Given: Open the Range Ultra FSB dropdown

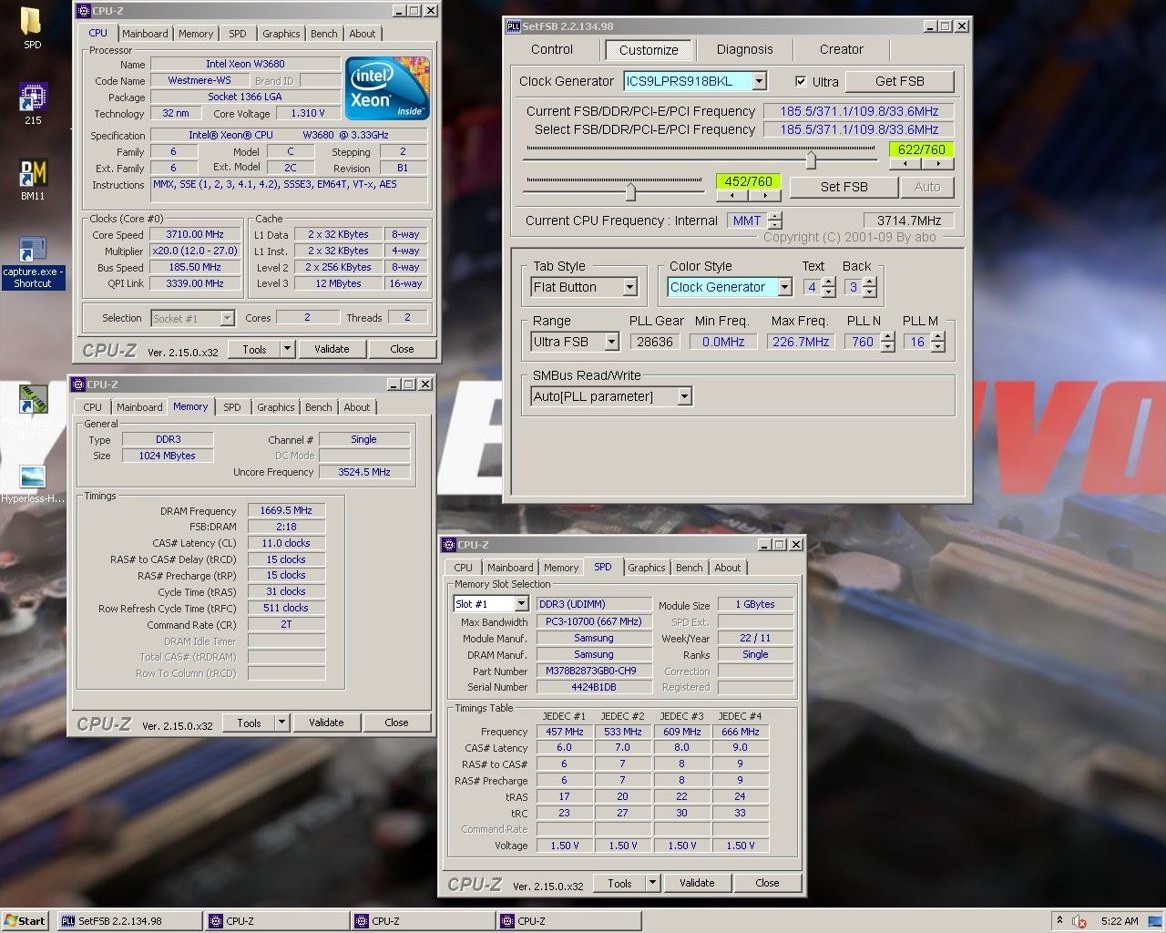Looking at the screenshot, I should [x=611, y=342].
